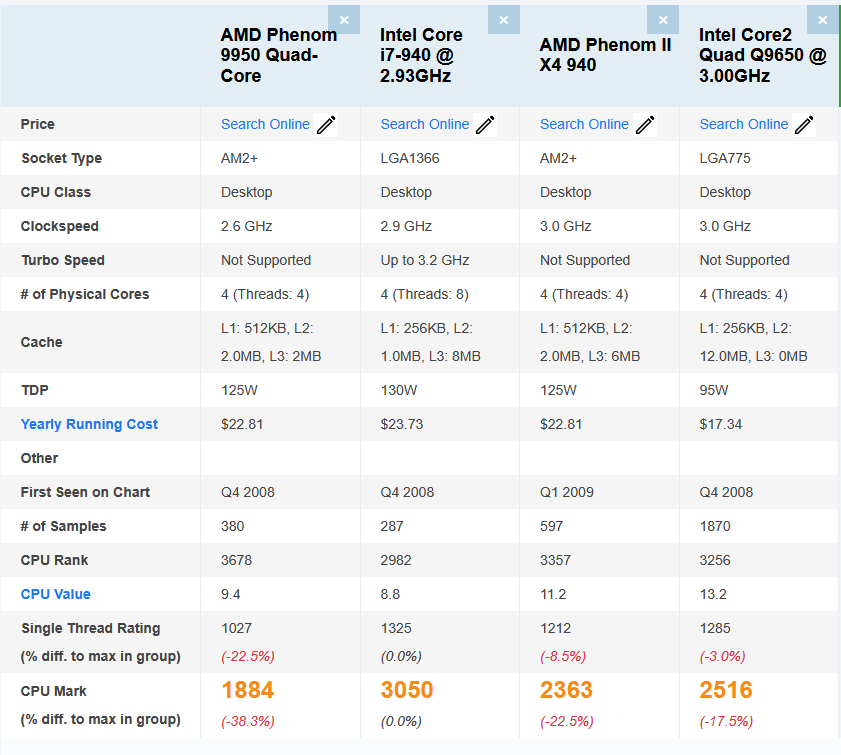
Task: Select Intel Core2 Quad Q9650 heading
Action: pyautogui.click(x=763, y=55)
